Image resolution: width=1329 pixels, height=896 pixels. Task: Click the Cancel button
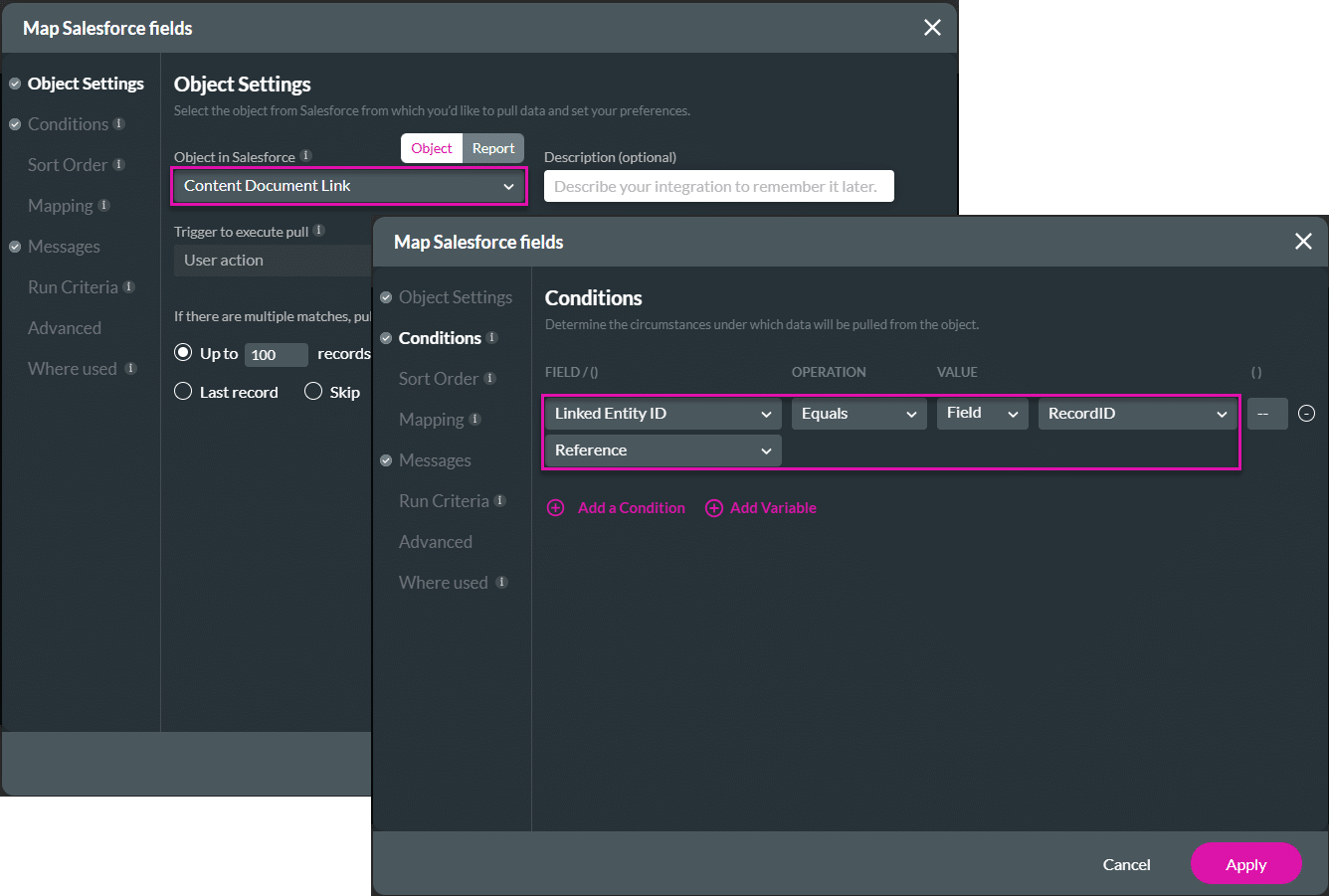coord(1126,864)
